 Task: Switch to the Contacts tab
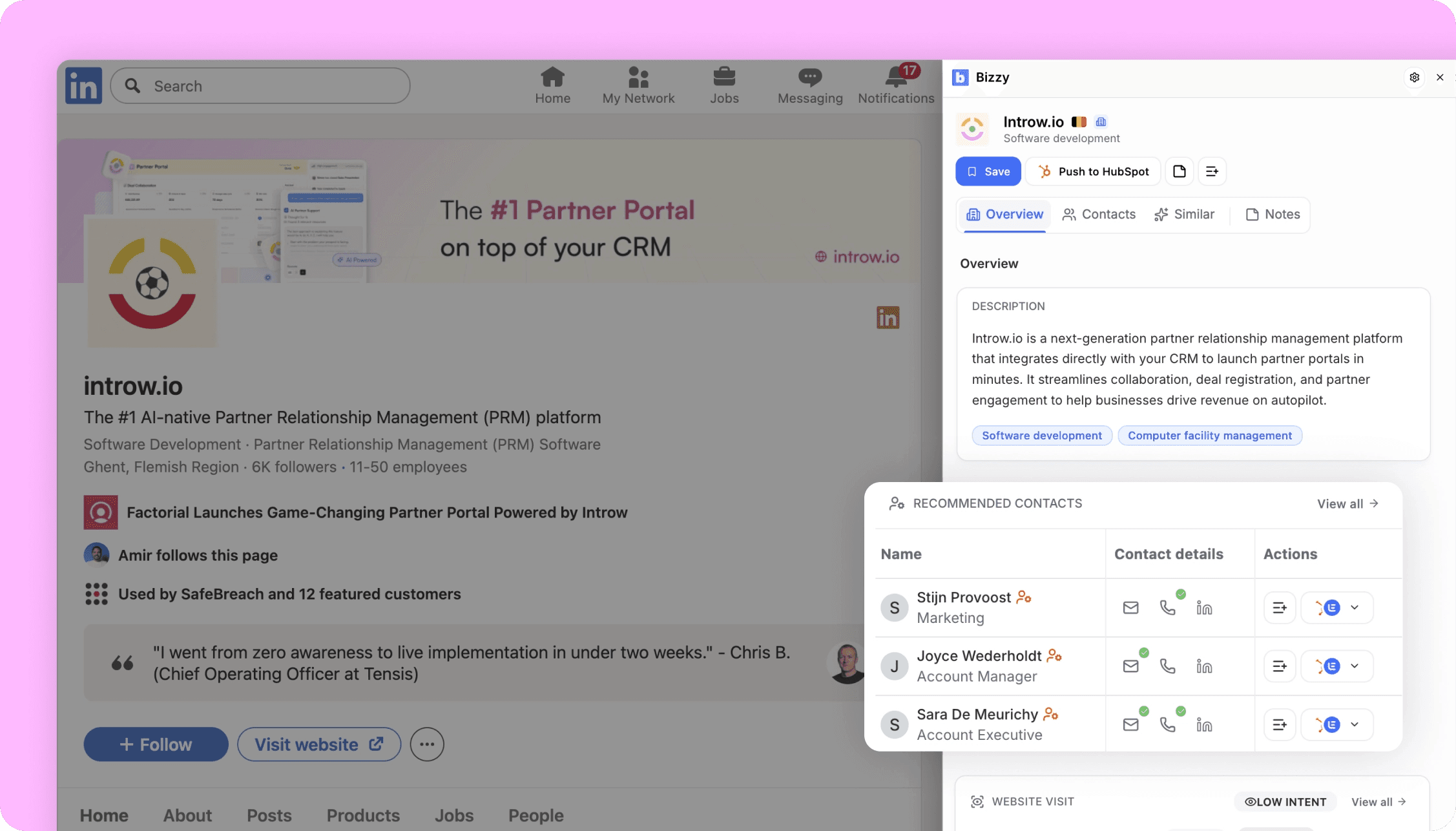point(1099,215)
